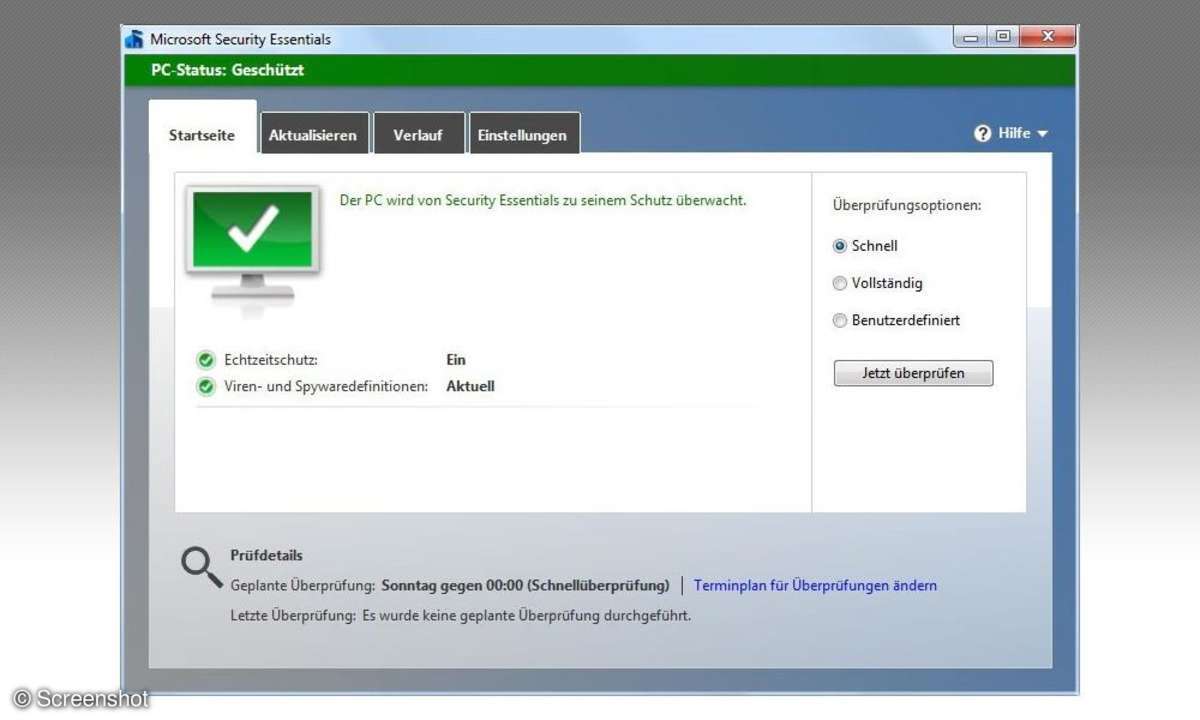Click 'Es wurde keine geplante Überprüfung durchgeführt.' text
The image size is (1200, 720).
point(526,615)
